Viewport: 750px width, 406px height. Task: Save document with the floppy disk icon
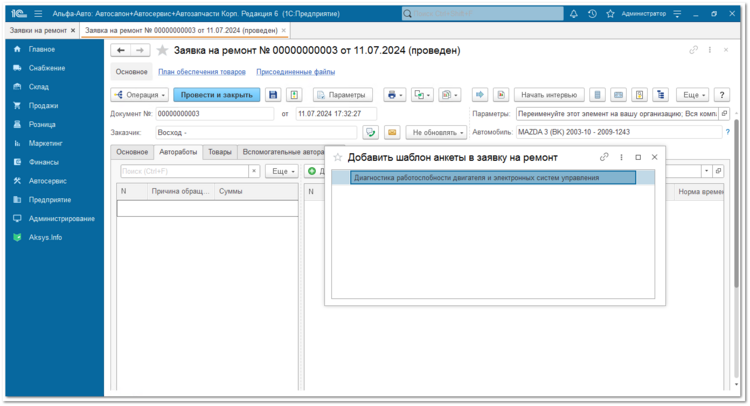pos(273,95)
